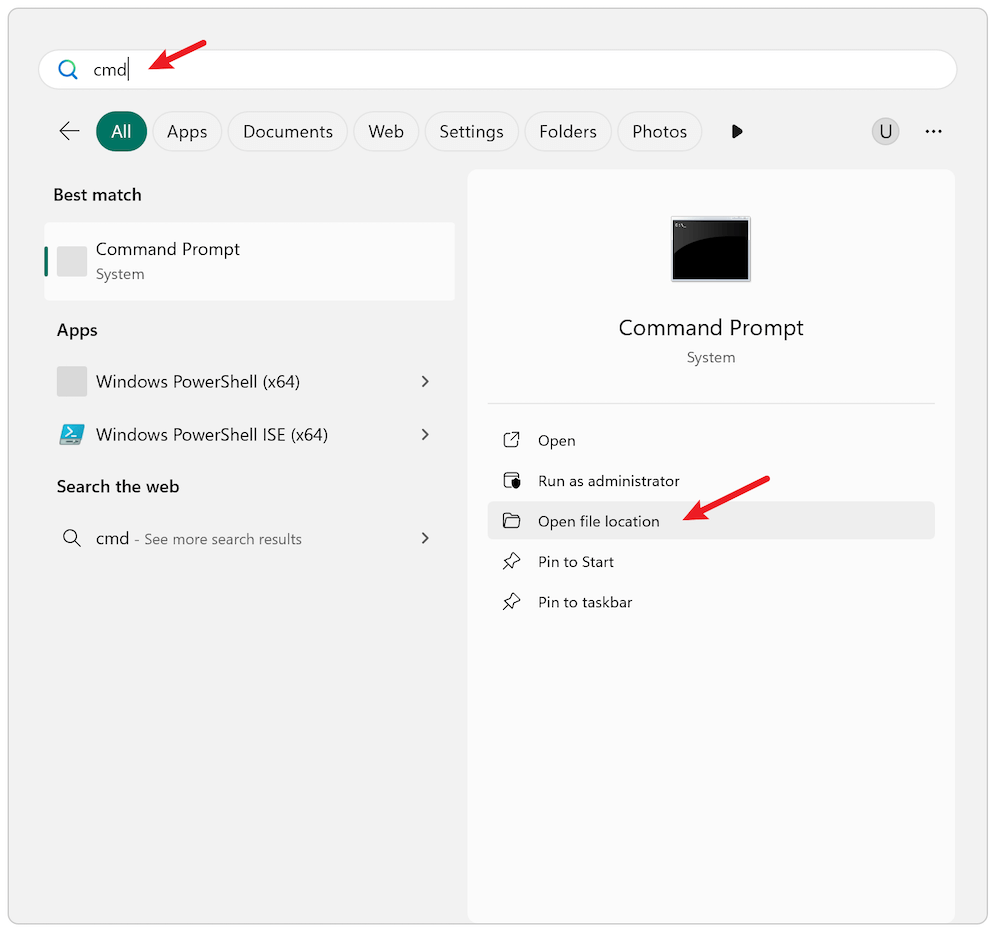The image size is (1000, 934).
Task: Click the Run as administrator shield icon
Action: click(512, 481)
